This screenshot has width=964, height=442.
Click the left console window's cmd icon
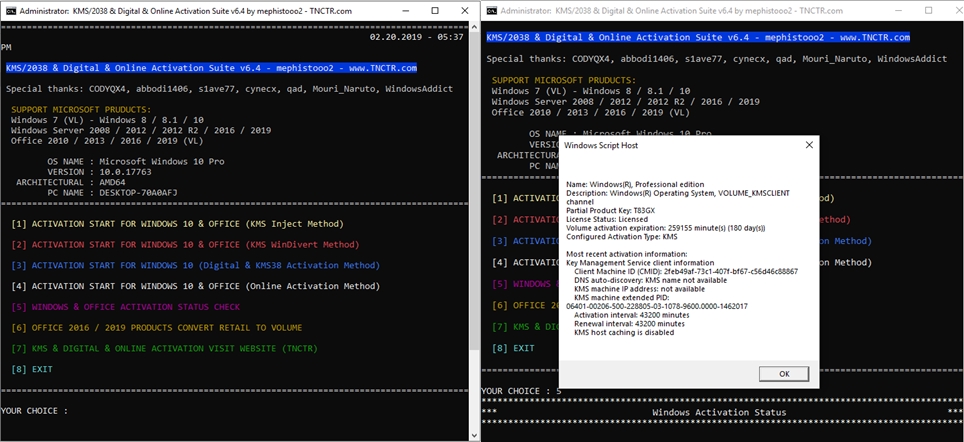[10, 10]
